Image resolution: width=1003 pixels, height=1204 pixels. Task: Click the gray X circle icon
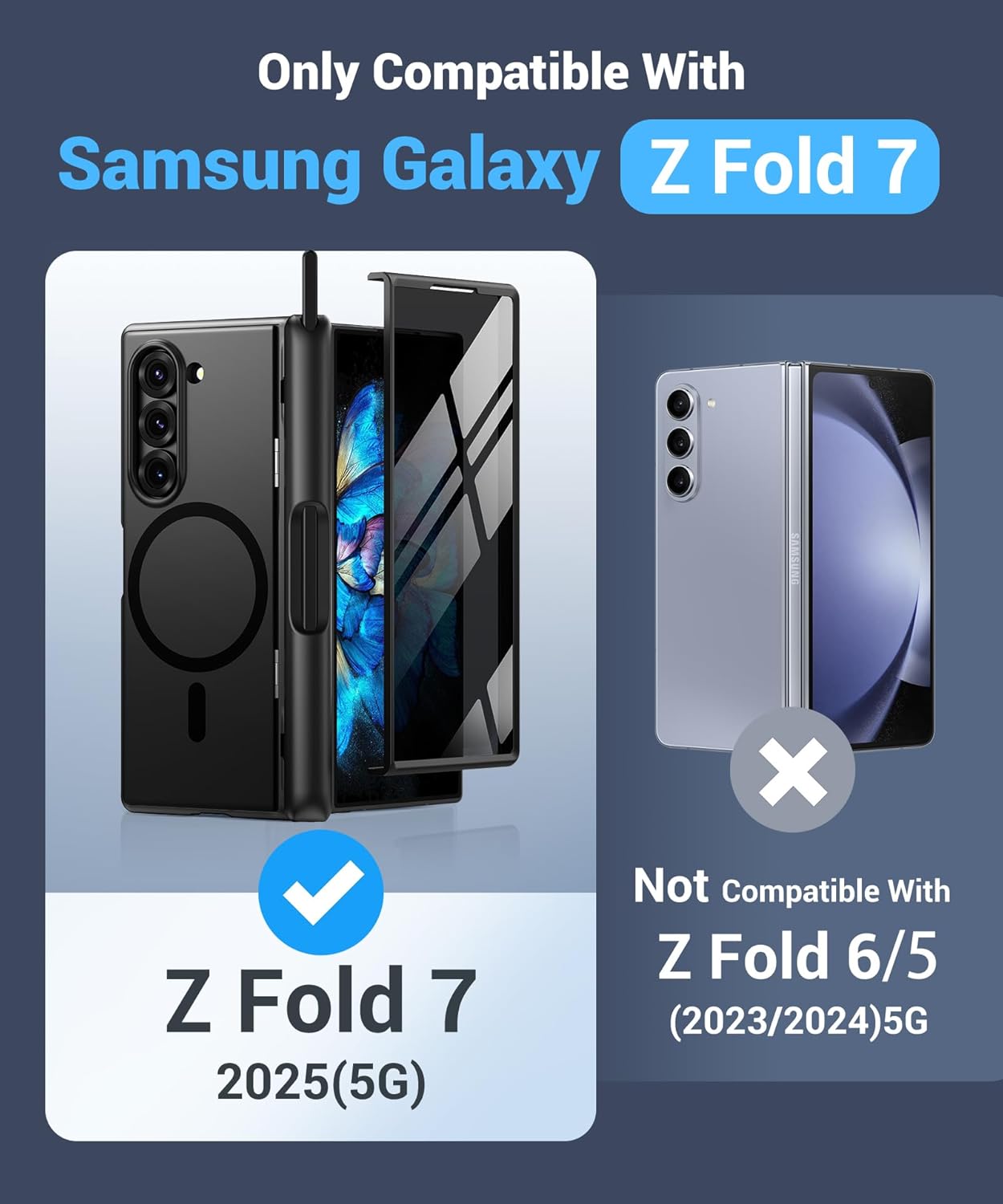[x=793, y=771]
